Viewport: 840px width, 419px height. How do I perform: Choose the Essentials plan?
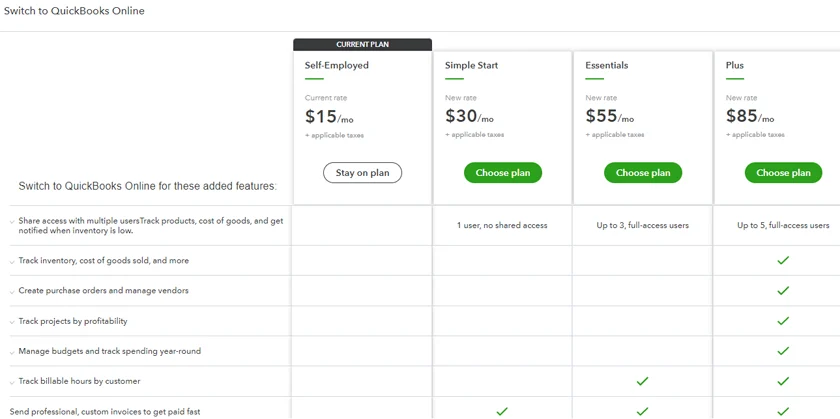(x=643, y=173)
